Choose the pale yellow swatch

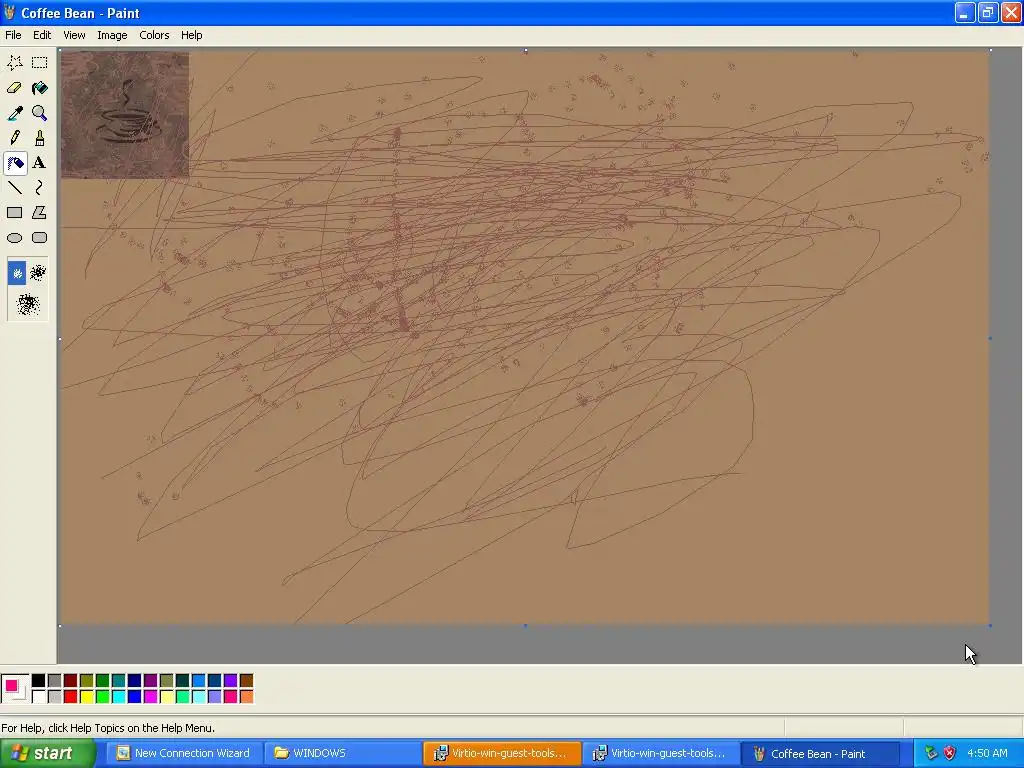click(x=167, y=697)
